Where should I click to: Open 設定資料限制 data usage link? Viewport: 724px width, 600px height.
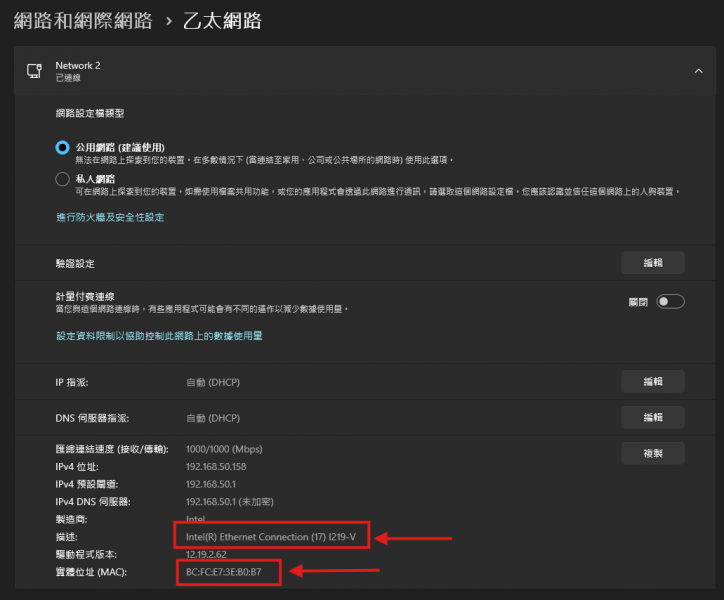coord(159,336)
